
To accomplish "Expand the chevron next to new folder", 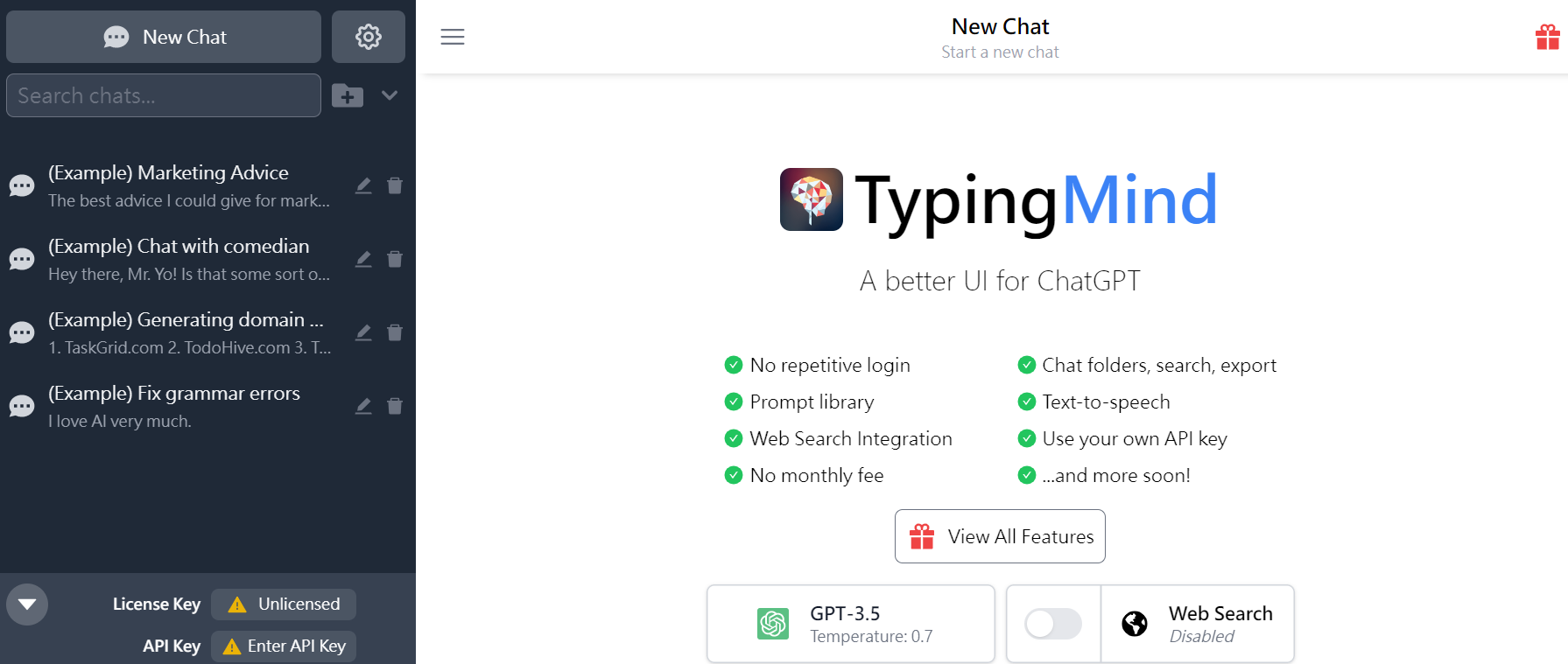I will 390,95.
